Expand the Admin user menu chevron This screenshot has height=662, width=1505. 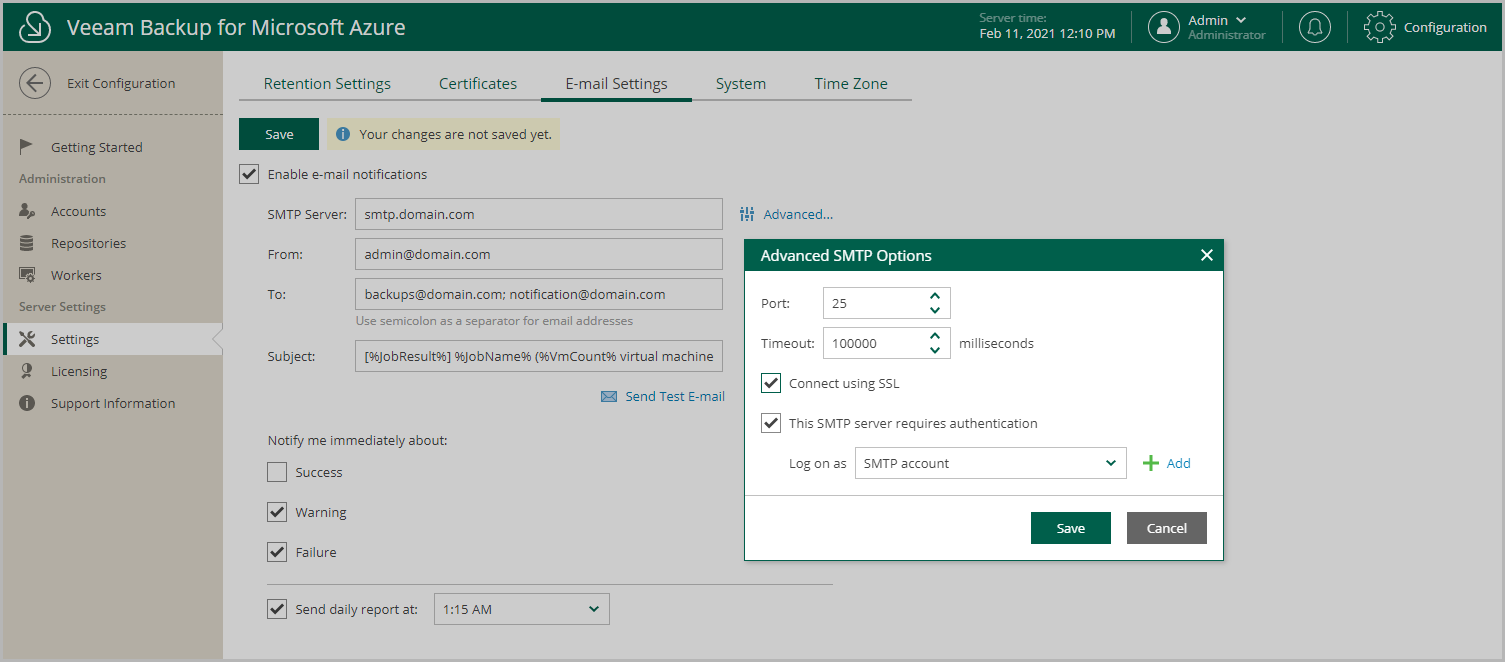[1241, 20]
